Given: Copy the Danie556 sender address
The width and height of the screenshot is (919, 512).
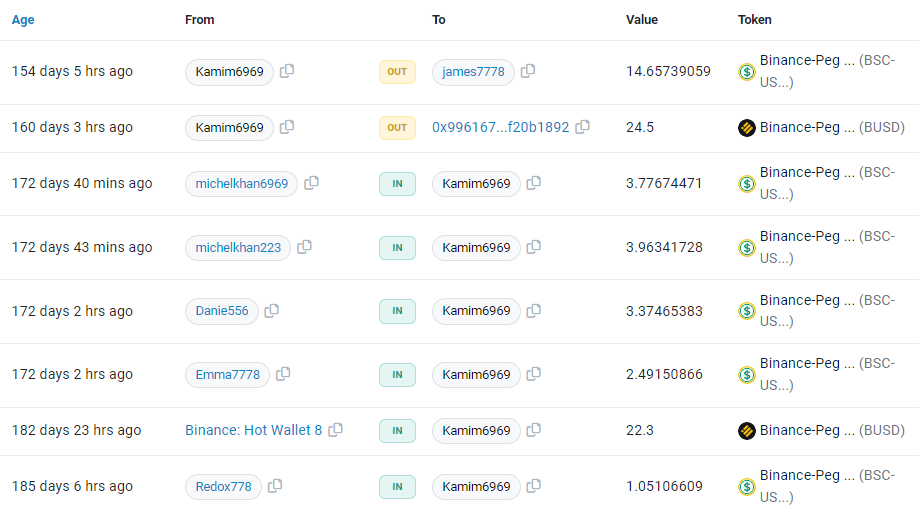Looking at the screenshot, I should 271,310.
